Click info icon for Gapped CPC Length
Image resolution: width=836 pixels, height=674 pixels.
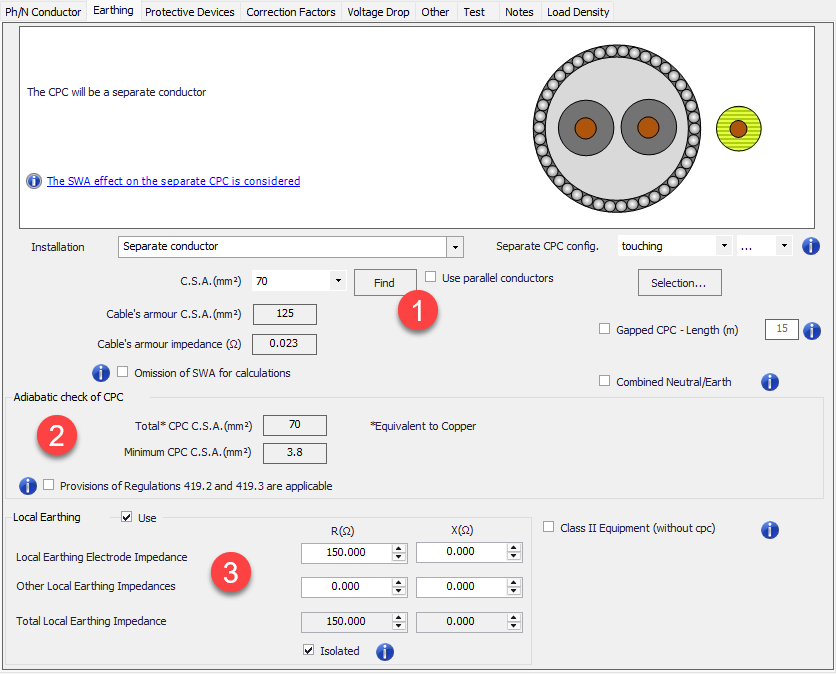coord(811,330)
